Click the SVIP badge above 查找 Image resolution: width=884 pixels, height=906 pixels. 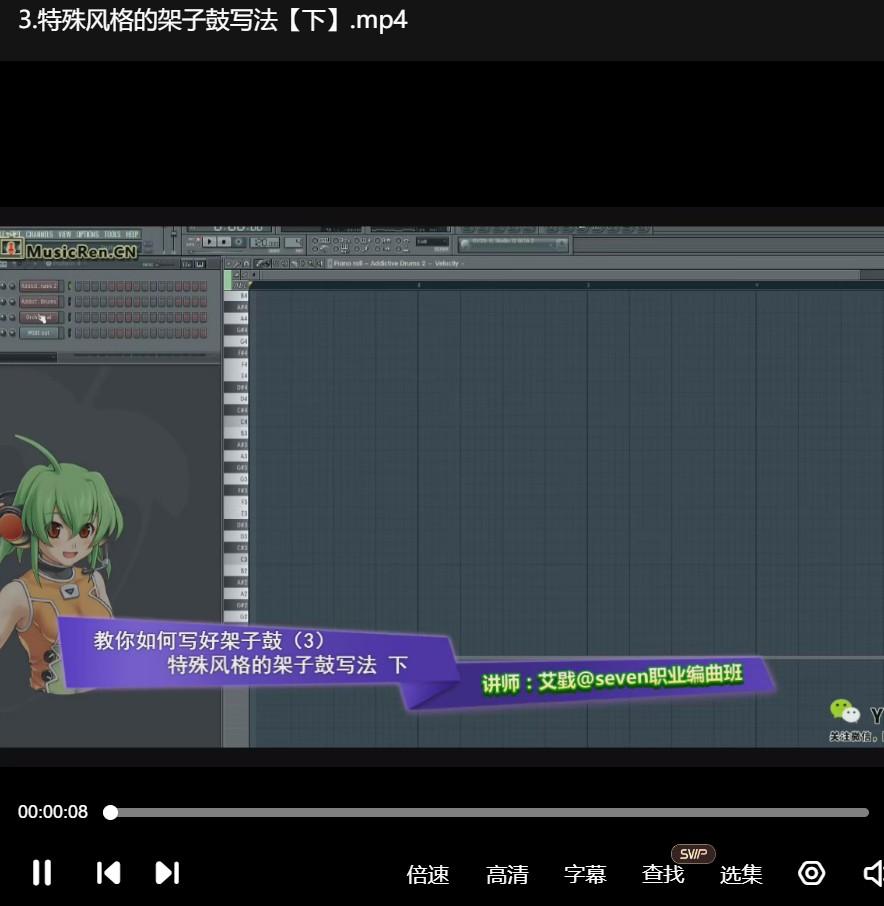[693, 853]
